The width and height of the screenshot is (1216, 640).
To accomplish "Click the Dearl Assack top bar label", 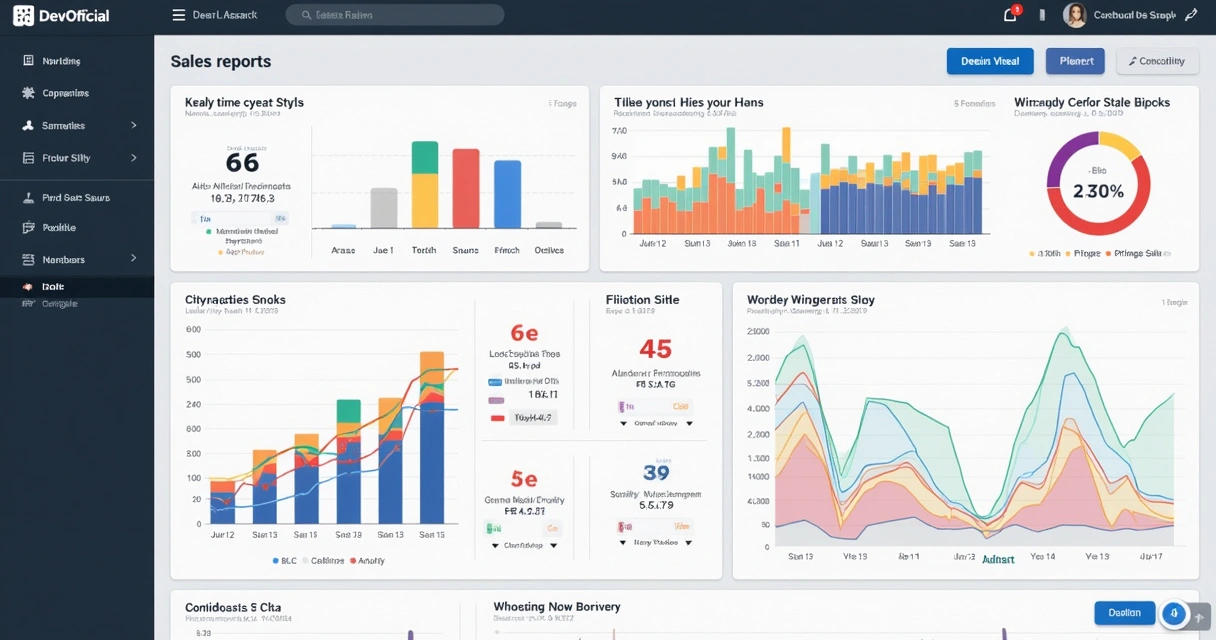I will click(x=225, y=15).
